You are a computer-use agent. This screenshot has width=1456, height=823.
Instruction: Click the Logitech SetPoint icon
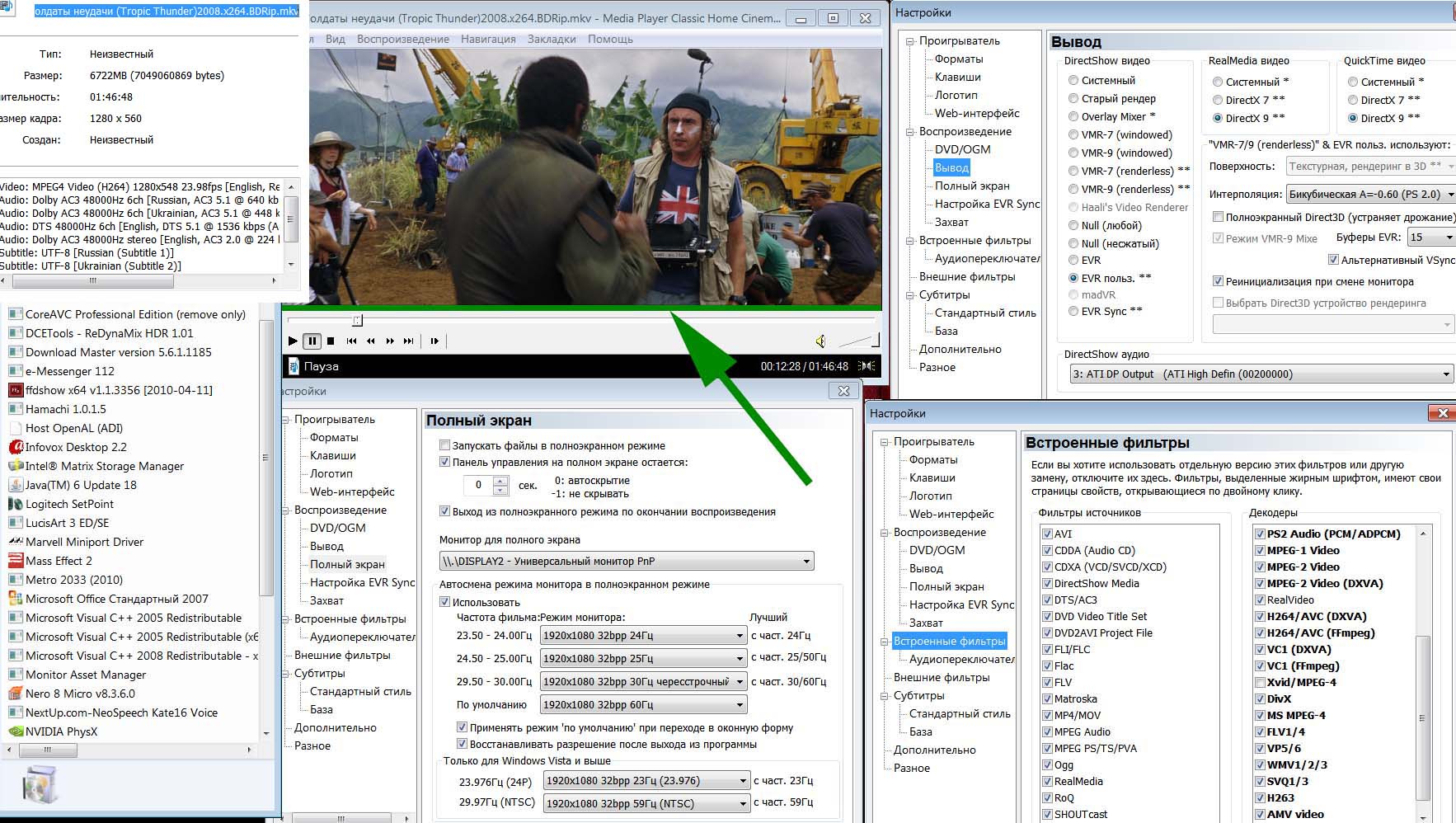click(15, 504)
